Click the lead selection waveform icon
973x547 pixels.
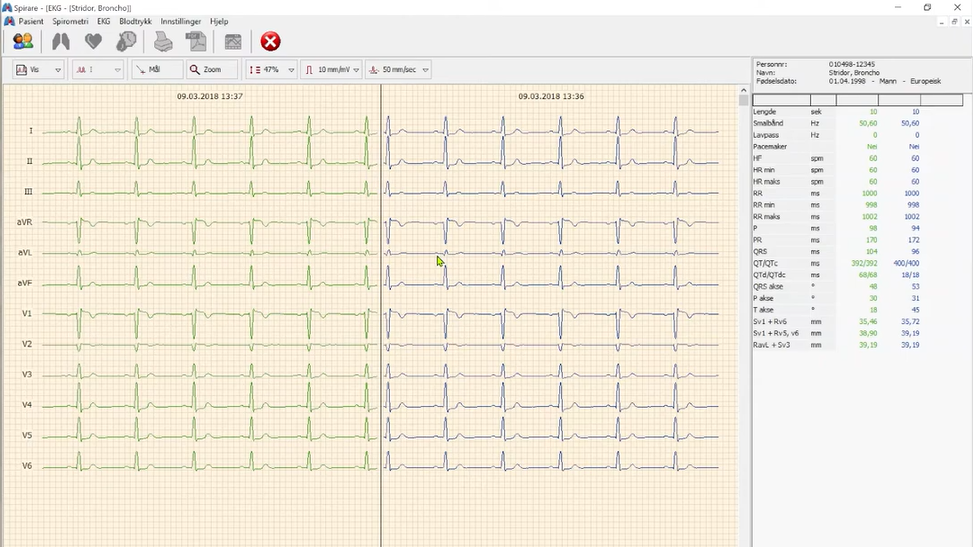coord(81,70)
